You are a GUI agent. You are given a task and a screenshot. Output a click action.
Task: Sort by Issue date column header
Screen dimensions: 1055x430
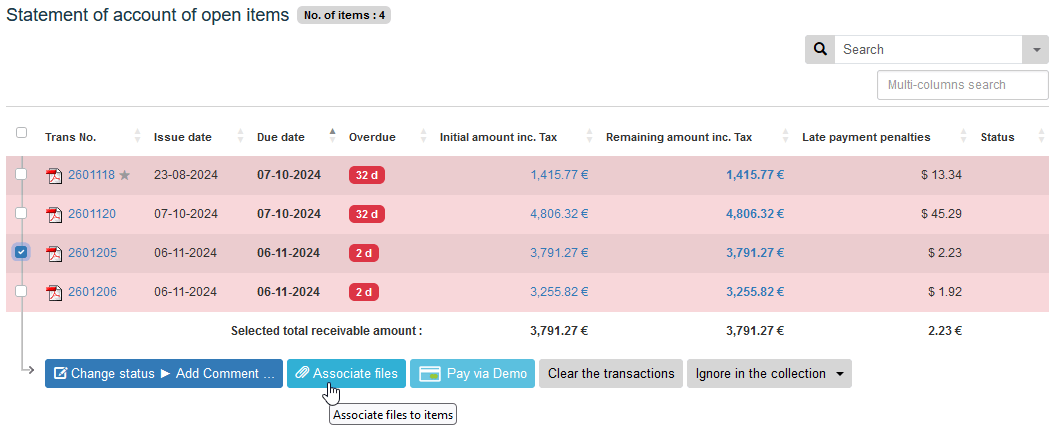[x=182, y=137]
